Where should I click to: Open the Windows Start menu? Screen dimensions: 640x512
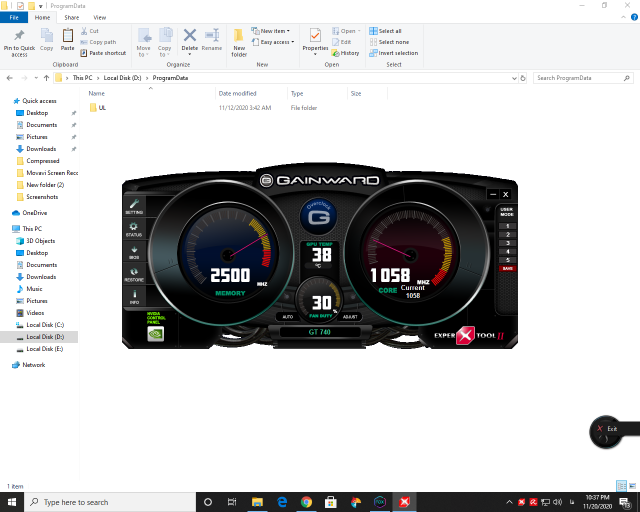click(x=12, y=502)
